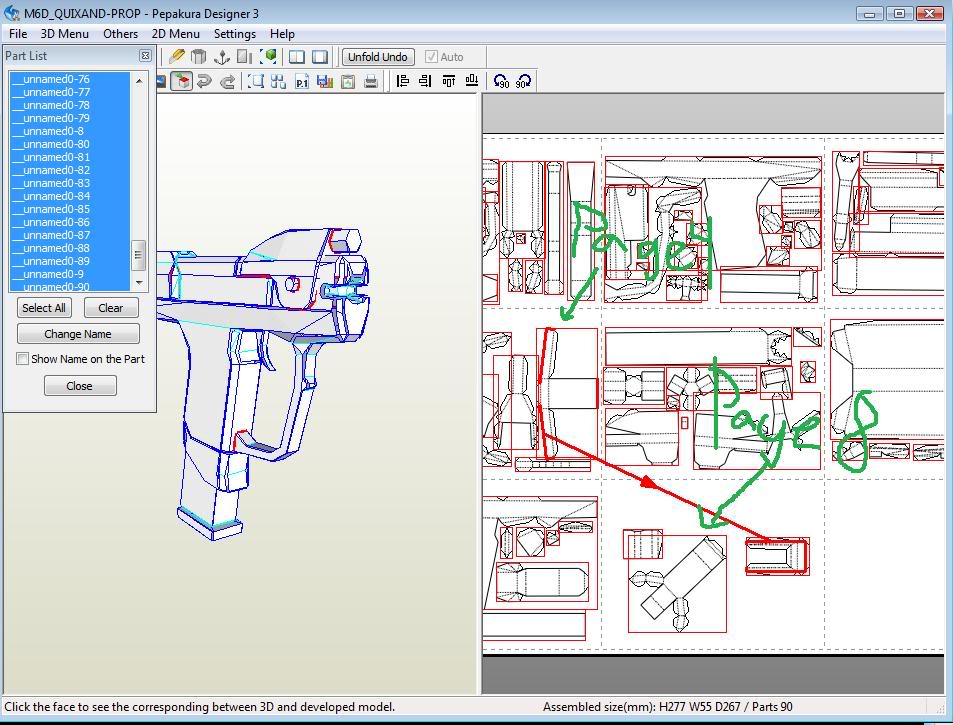Click the part list scroll-down arrow
The image size is (953, 725).
[139, 283]
